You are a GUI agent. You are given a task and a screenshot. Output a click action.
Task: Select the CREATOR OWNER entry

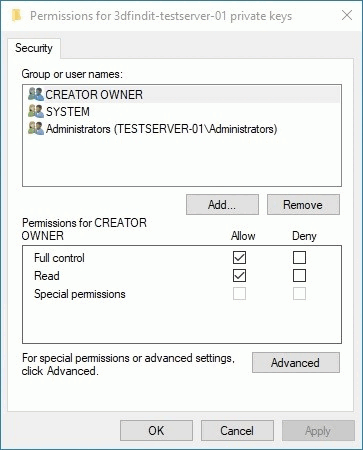point(182,94)
